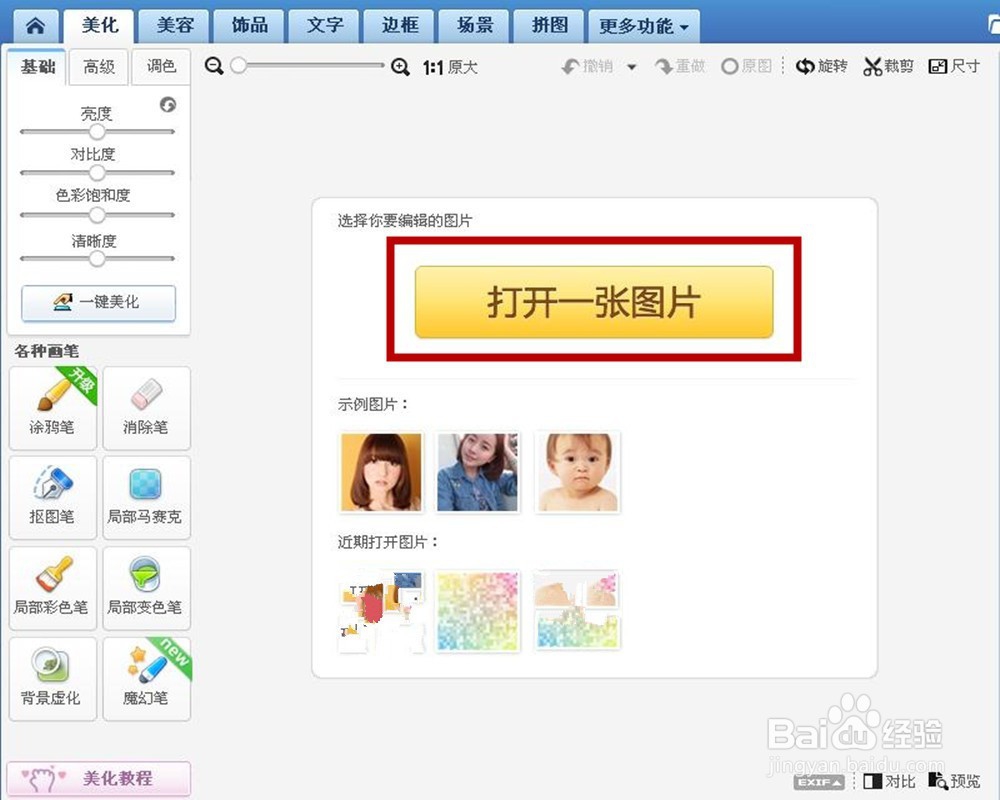Click the 旋转 rotate tool
The image size is (1000, 800).
pyautogui.click(x=820, y=65)
